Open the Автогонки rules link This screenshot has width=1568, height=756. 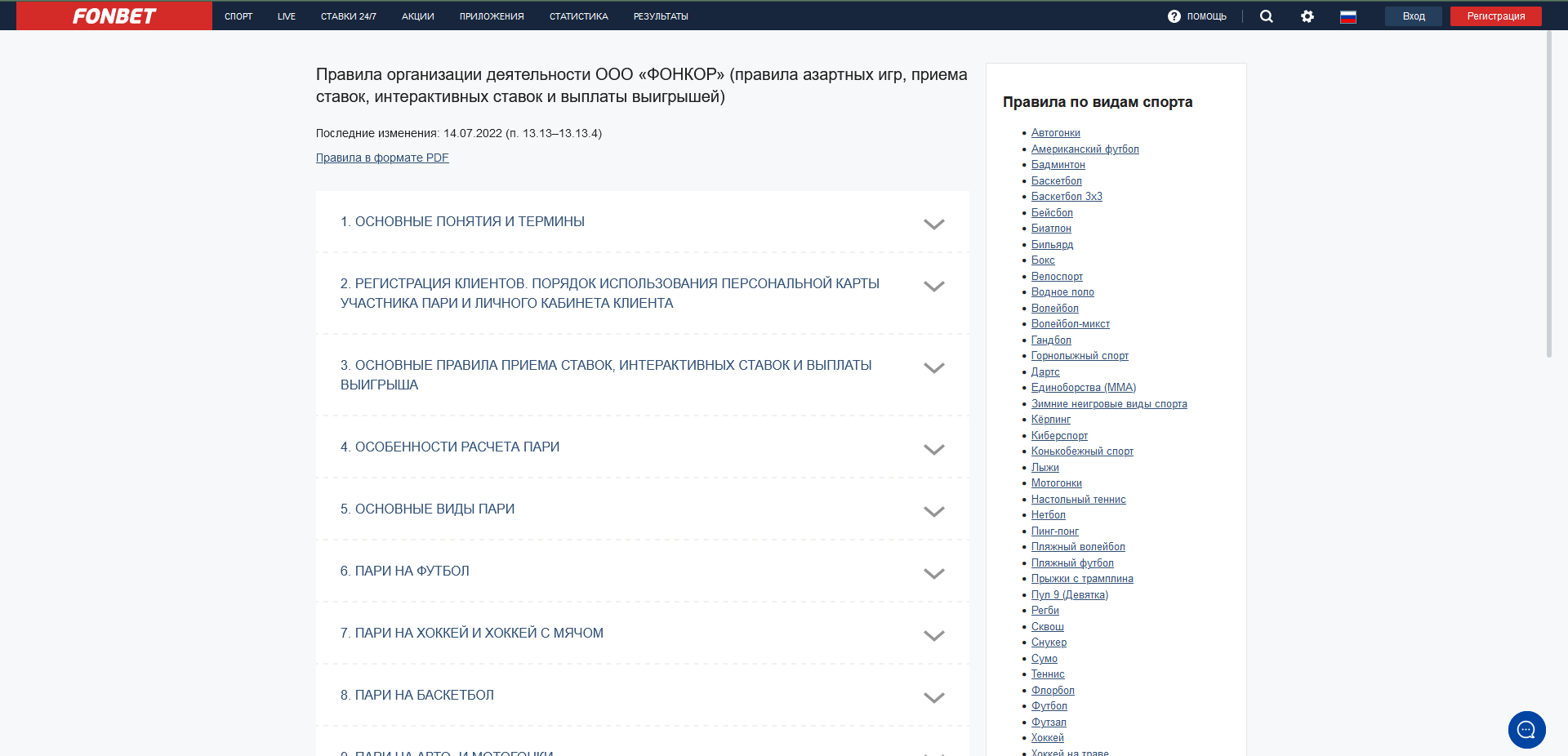(x=1055, y=133)
